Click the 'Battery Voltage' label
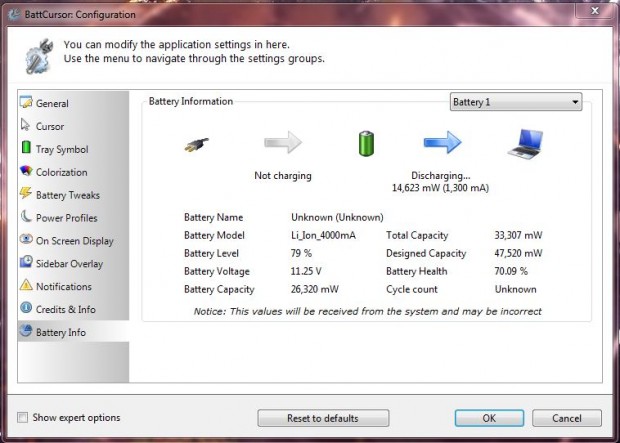The height and width of the screenshot is (443, 620). [217, 272]
